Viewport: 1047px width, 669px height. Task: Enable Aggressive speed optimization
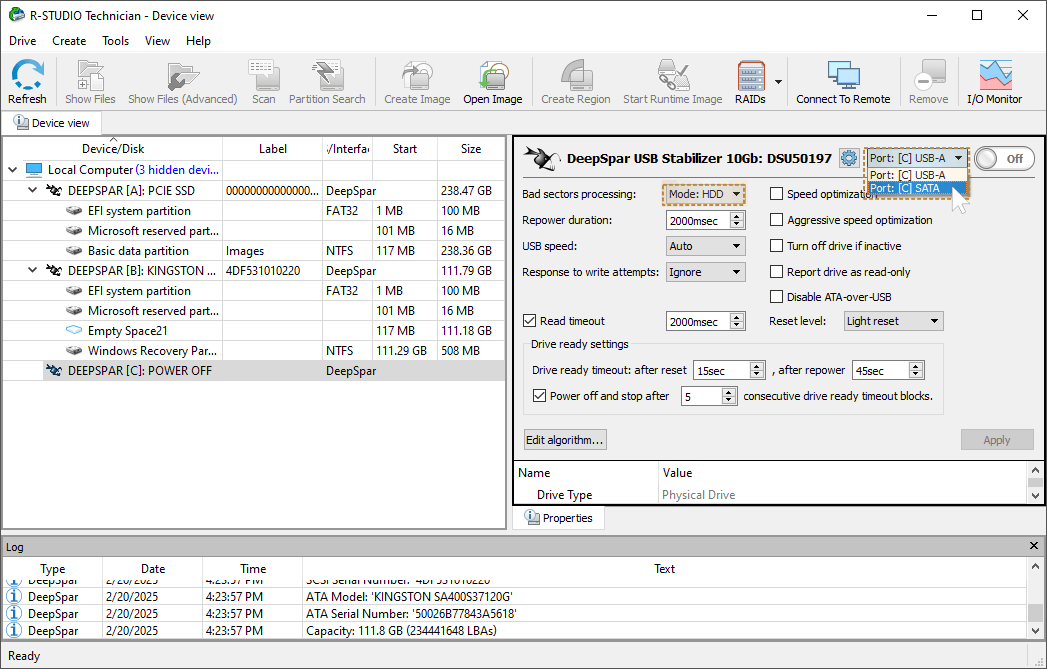pos(776,220)
